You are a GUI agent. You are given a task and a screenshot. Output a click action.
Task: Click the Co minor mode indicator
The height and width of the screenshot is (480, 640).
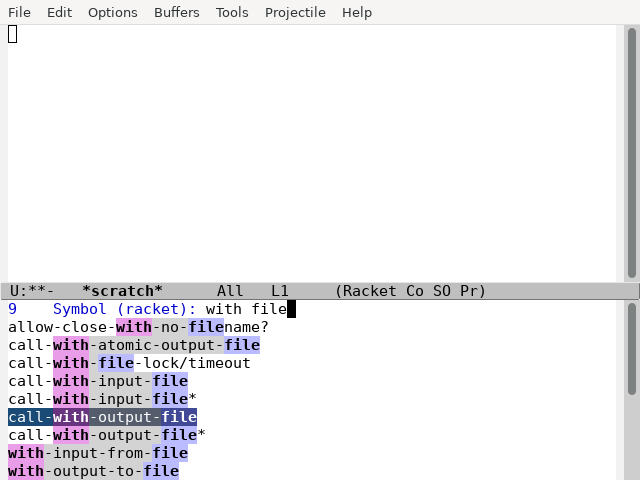click(x=415, y=291)
